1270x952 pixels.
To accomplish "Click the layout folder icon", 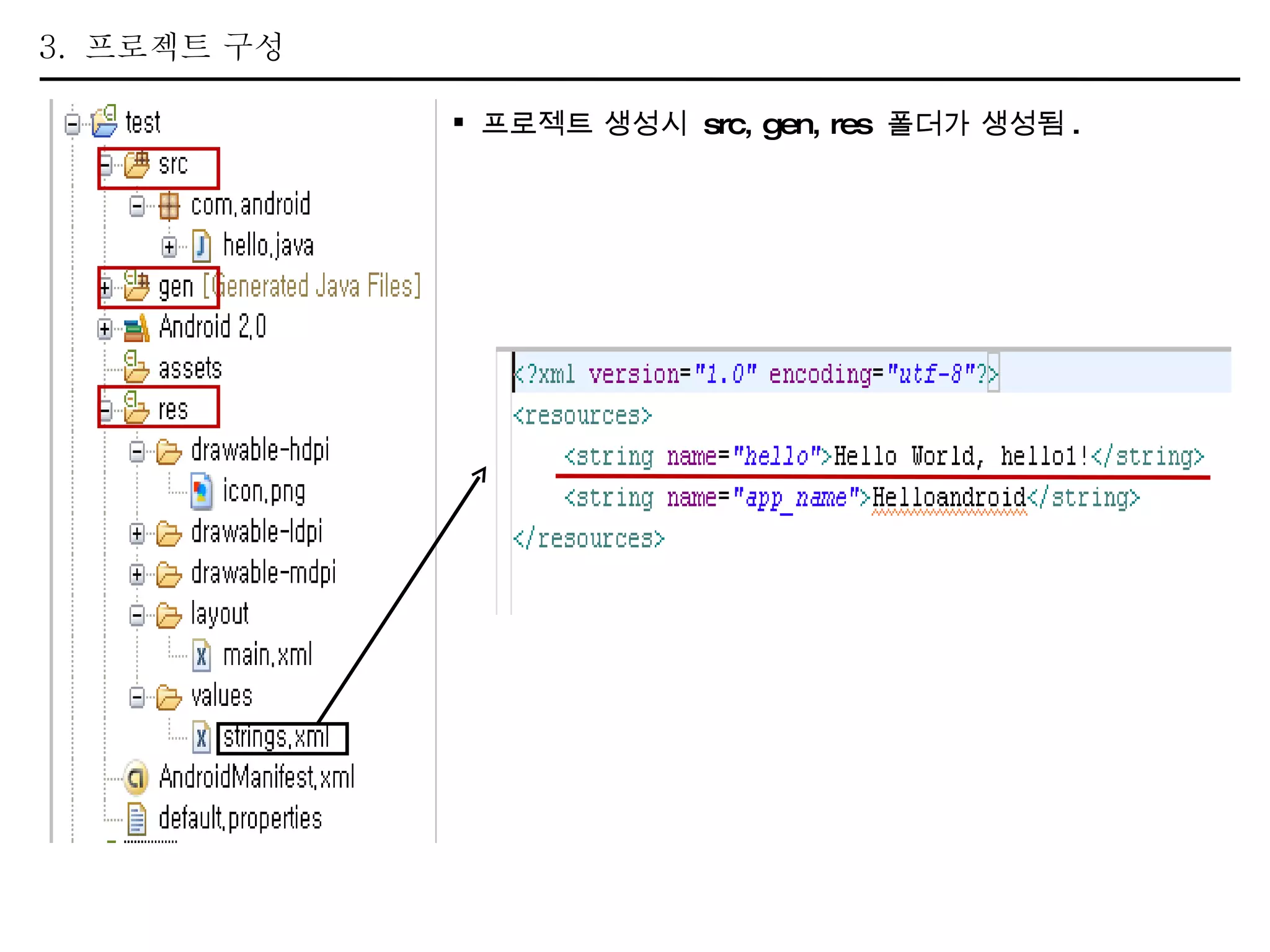I will (169, 615).
